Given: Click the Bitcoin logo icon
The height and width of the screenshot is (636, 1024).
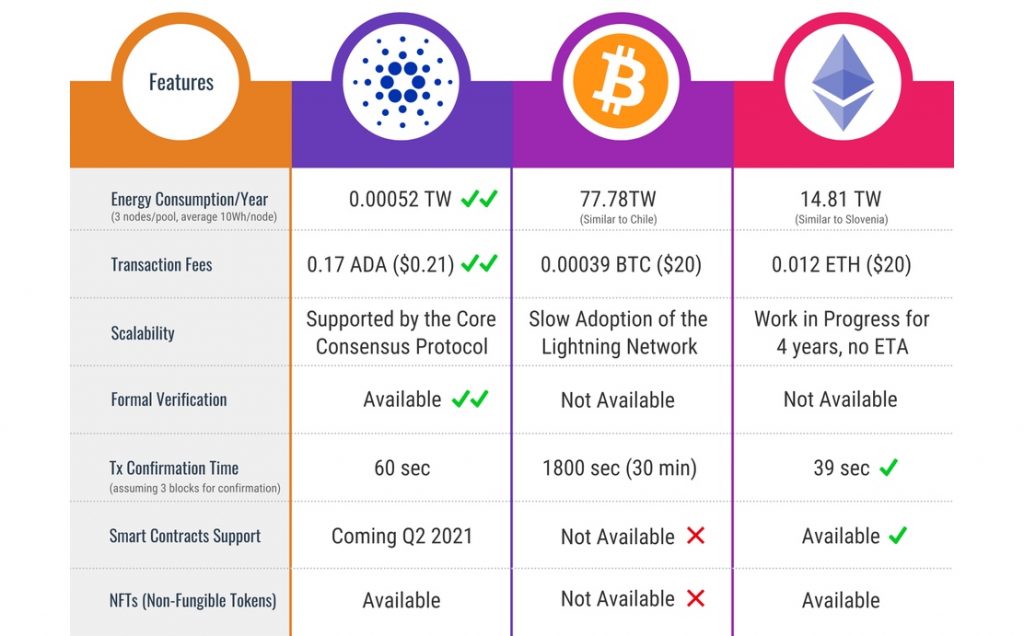Looking at the screenshot, I should click(621, 79).
